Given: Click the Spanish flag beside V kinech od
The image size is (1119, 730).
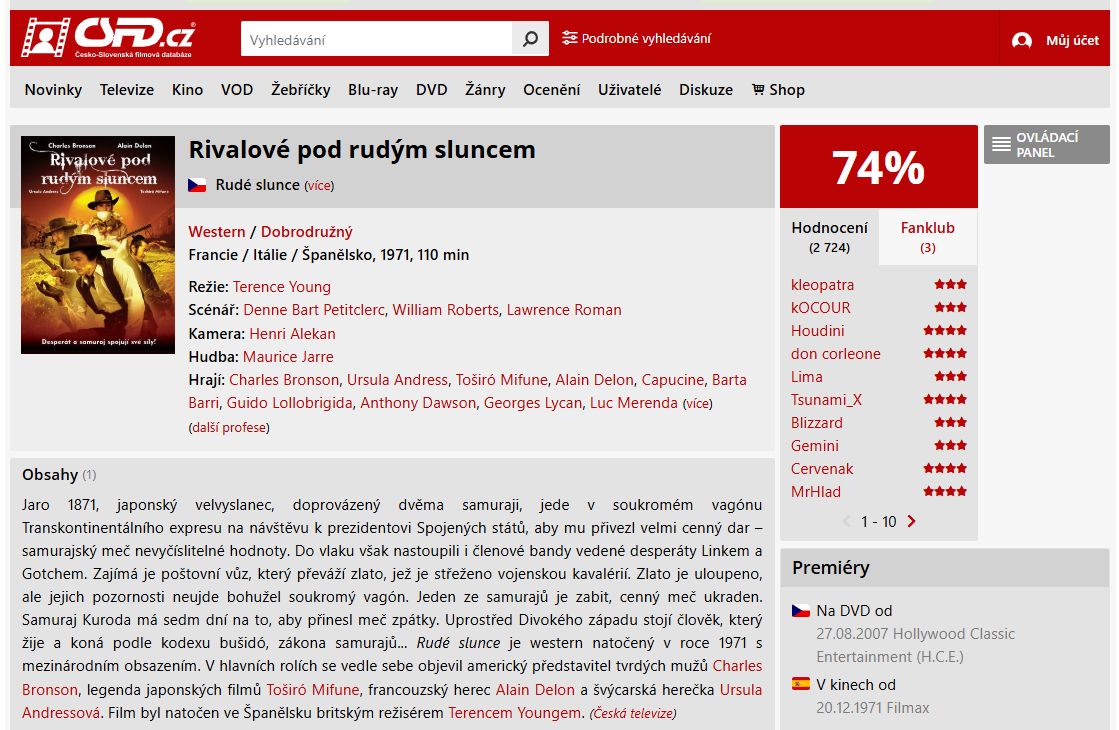Looking at the screenshot, I should click(801, 684).
